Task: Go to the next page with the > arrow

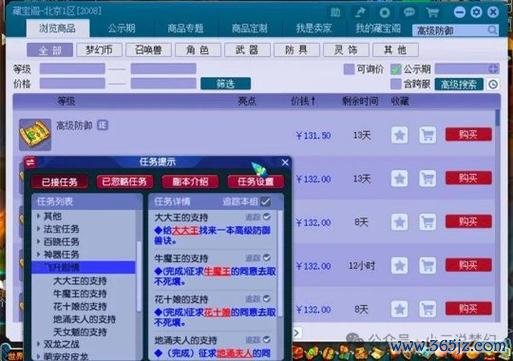Action: point(296,332)
